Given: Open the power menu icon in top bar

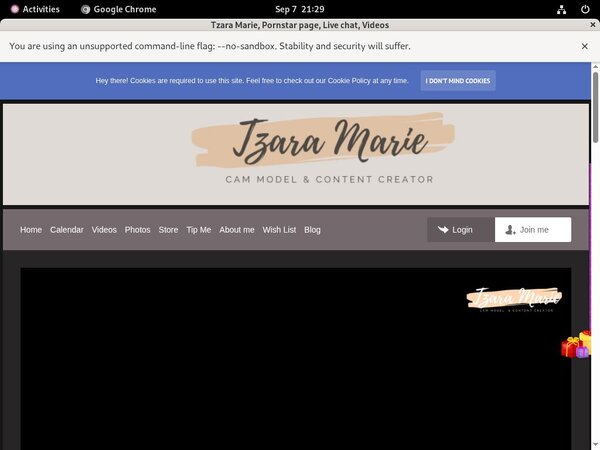Looking at the screenshot, I should (585, 9).
